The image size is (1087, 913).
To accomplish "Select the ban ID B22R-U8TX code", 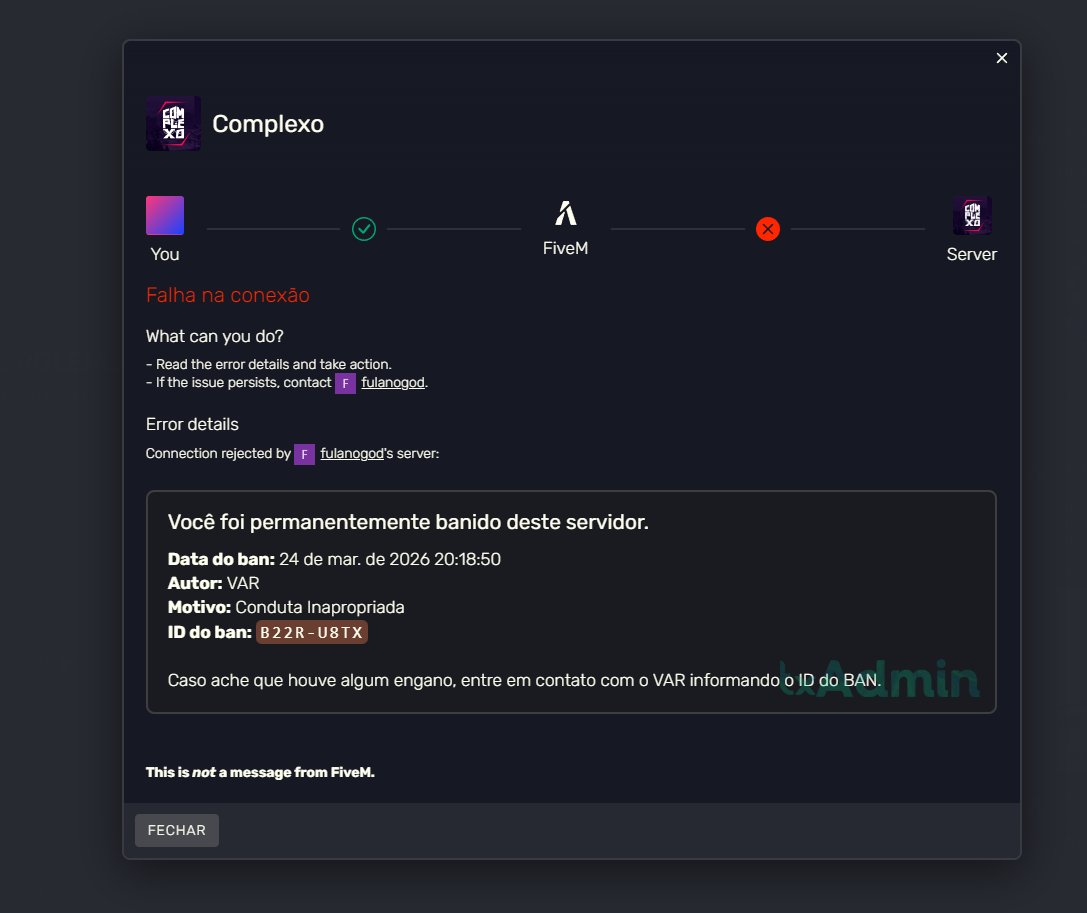I will pyautogui.click(x=312, y=632).
